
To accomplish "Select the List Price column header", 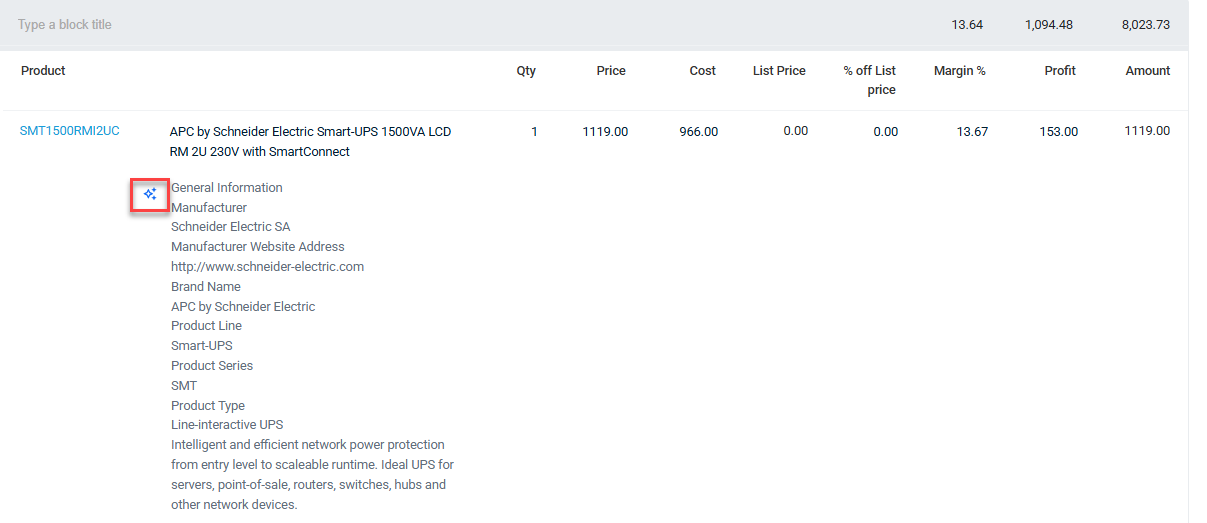I will pos(779,71).
